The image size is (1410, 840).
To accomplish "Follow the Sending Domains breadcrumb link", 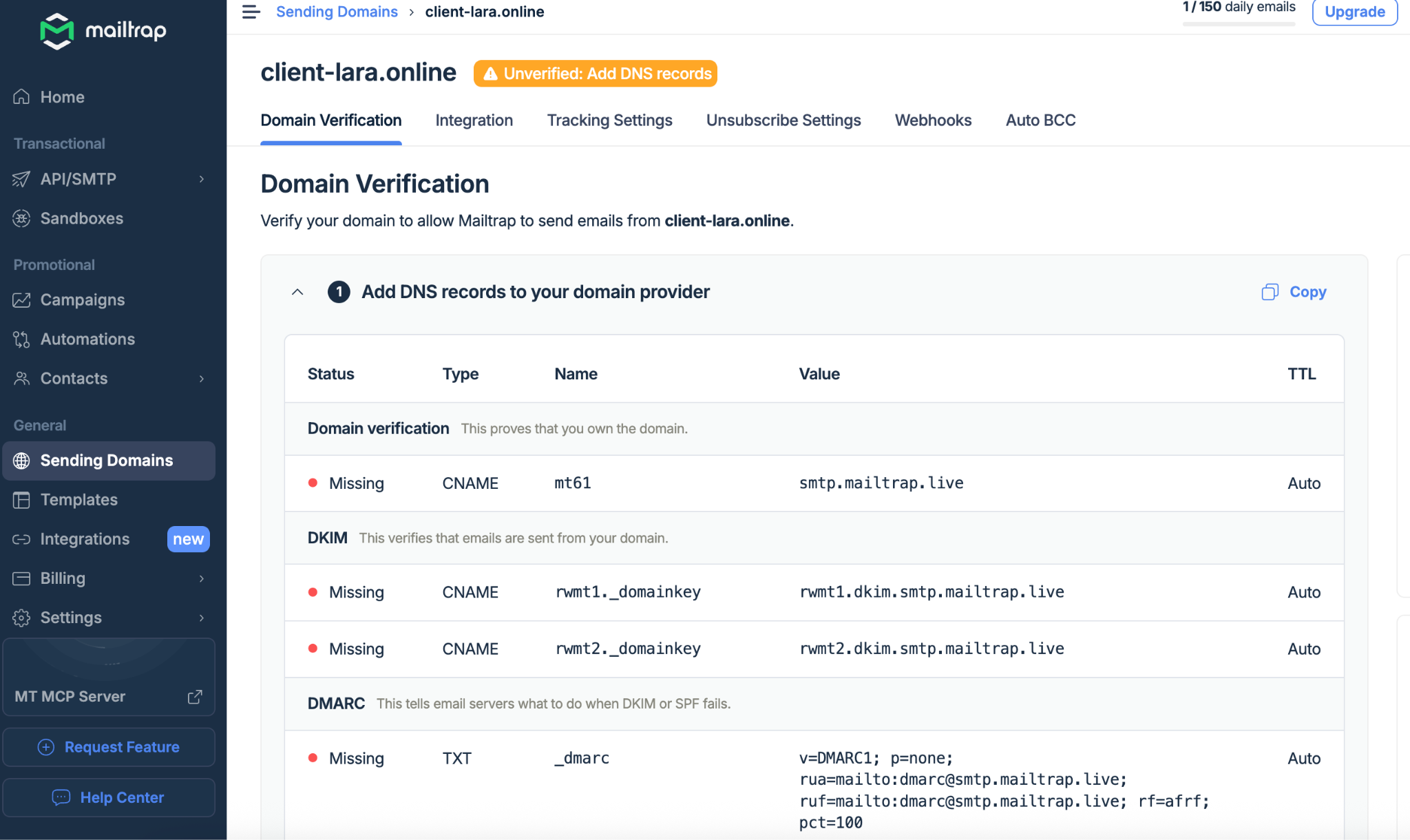I will [x=337, y=12].
